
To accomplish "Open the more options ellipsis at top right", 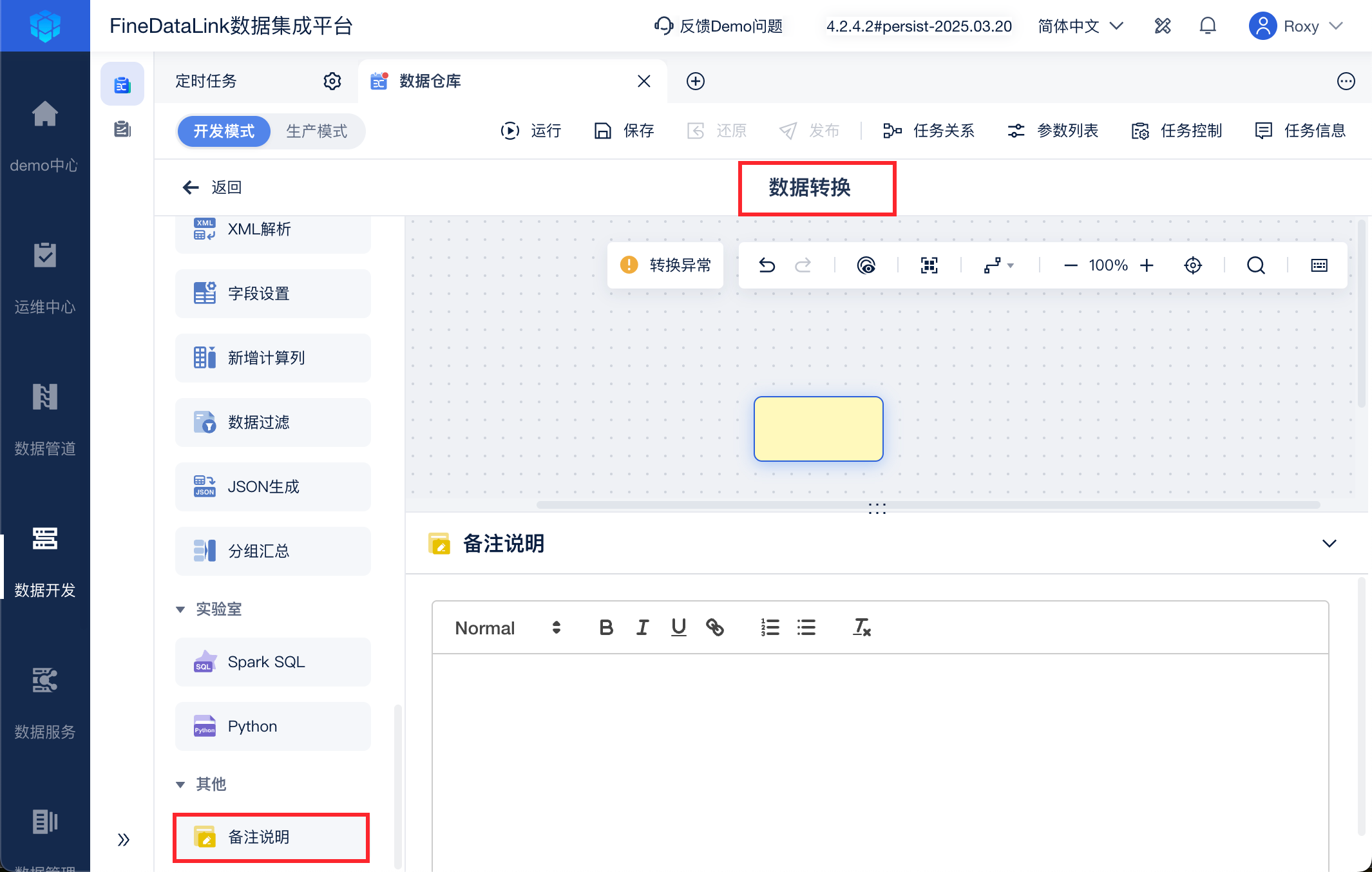I will (x=1346, y=81).
